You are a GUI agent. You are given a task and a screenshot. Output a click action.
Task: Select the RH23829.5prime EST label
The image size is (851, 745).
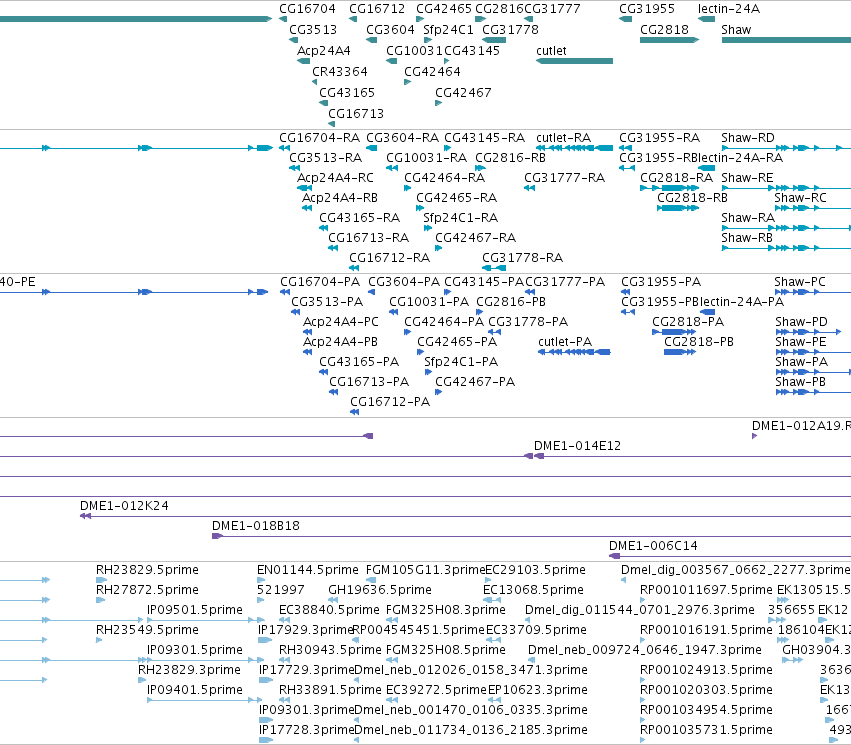pyautogui.click(x=148, y=570)
